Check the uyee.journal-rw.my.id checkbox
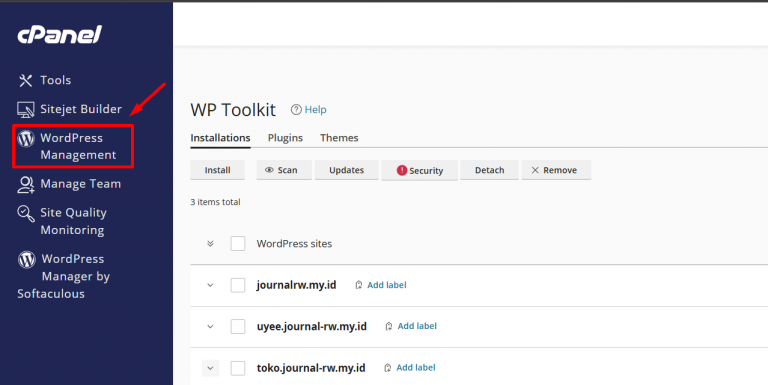The width and height of the screenshot is (768, 385). point(238,326)
